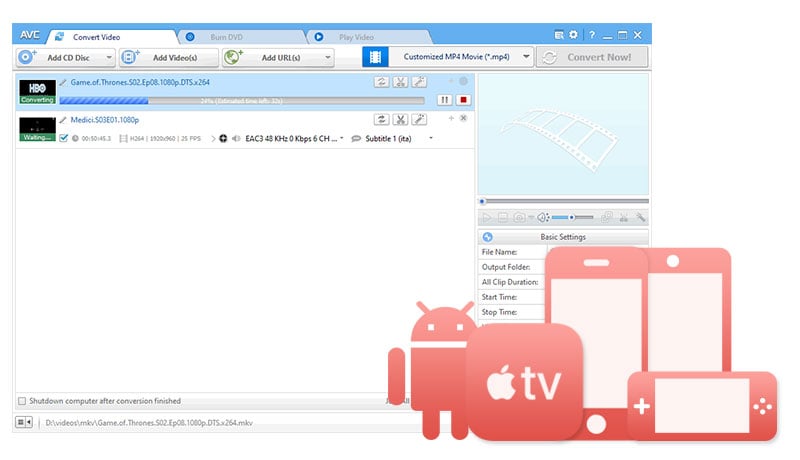Click the video stream film icon before H264
800x460 pixels.
coord(123,138)
